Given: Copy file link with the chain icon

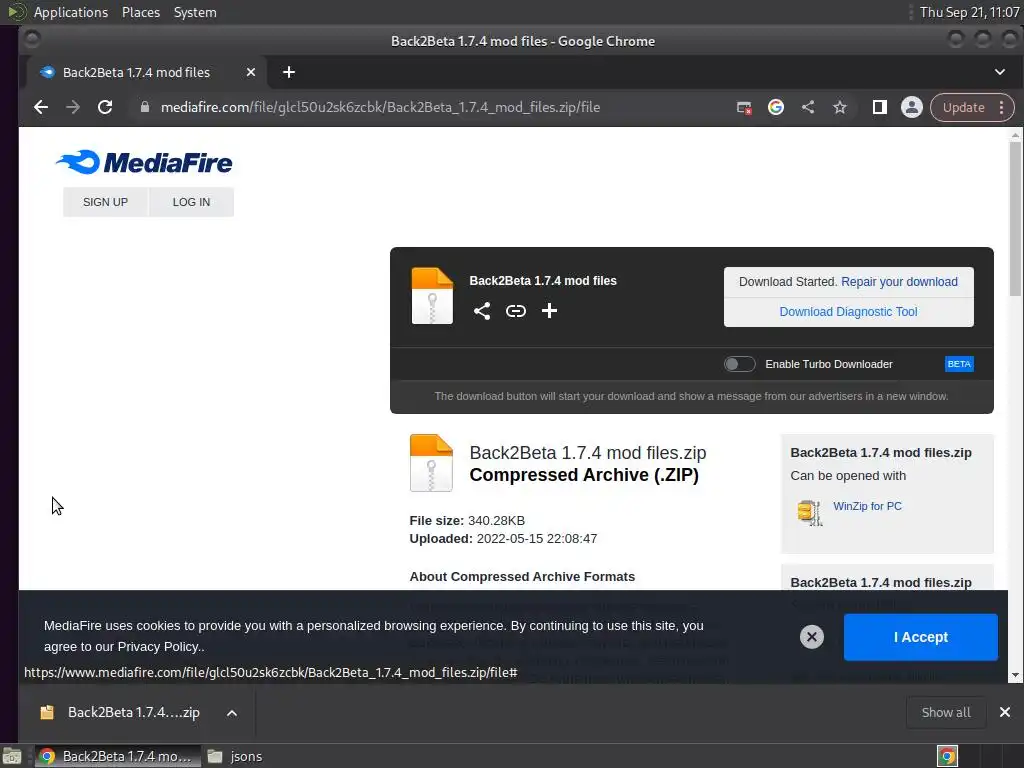Looking at the screenshot, I should (516, 311).
